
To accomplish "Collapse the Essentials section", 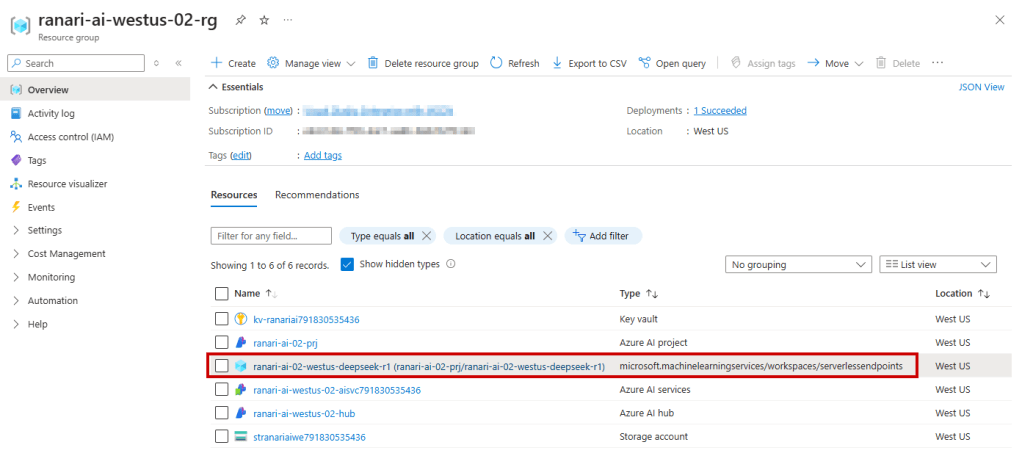I will click(x=213, y=87).
